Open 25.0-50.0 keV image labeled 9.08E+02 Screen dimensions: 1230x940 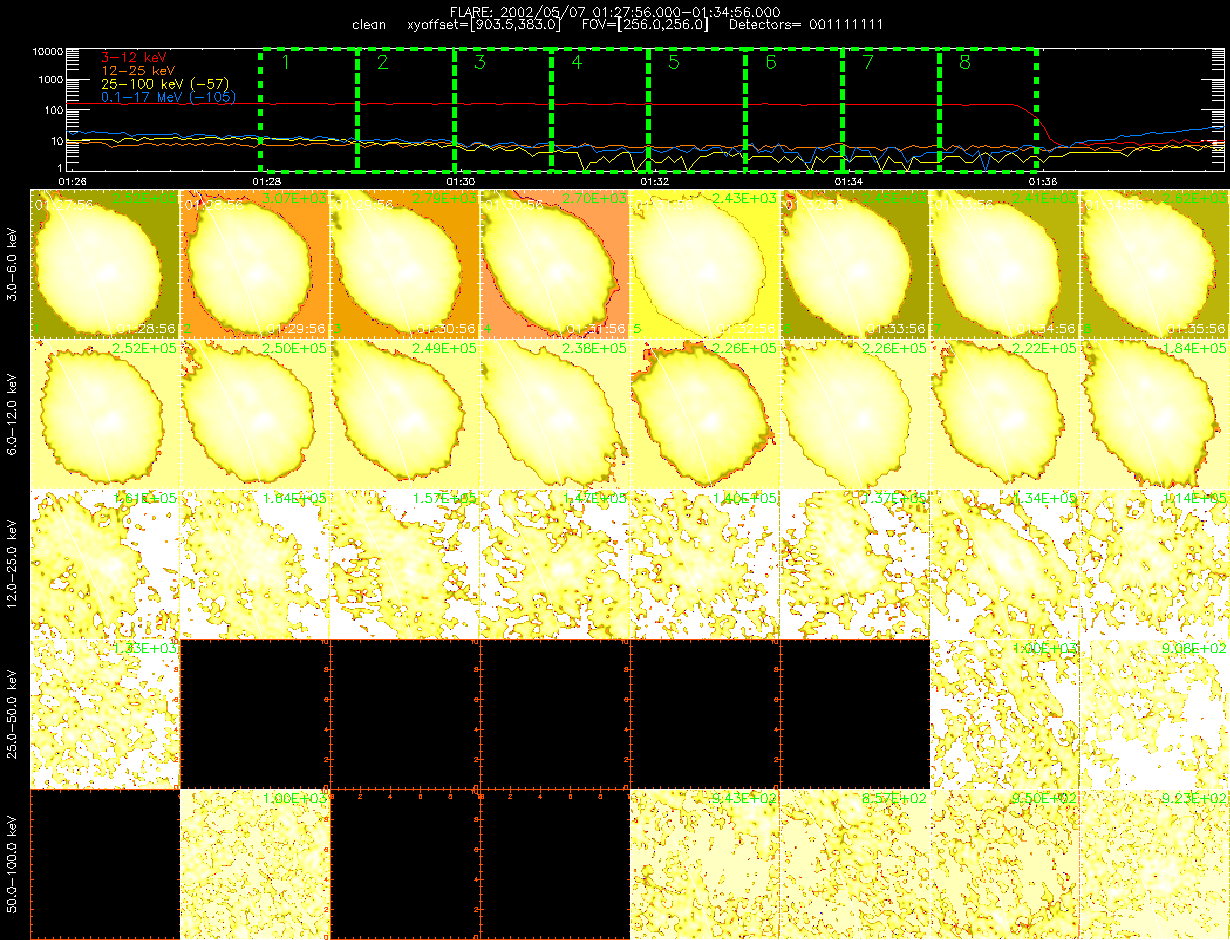1155,714
